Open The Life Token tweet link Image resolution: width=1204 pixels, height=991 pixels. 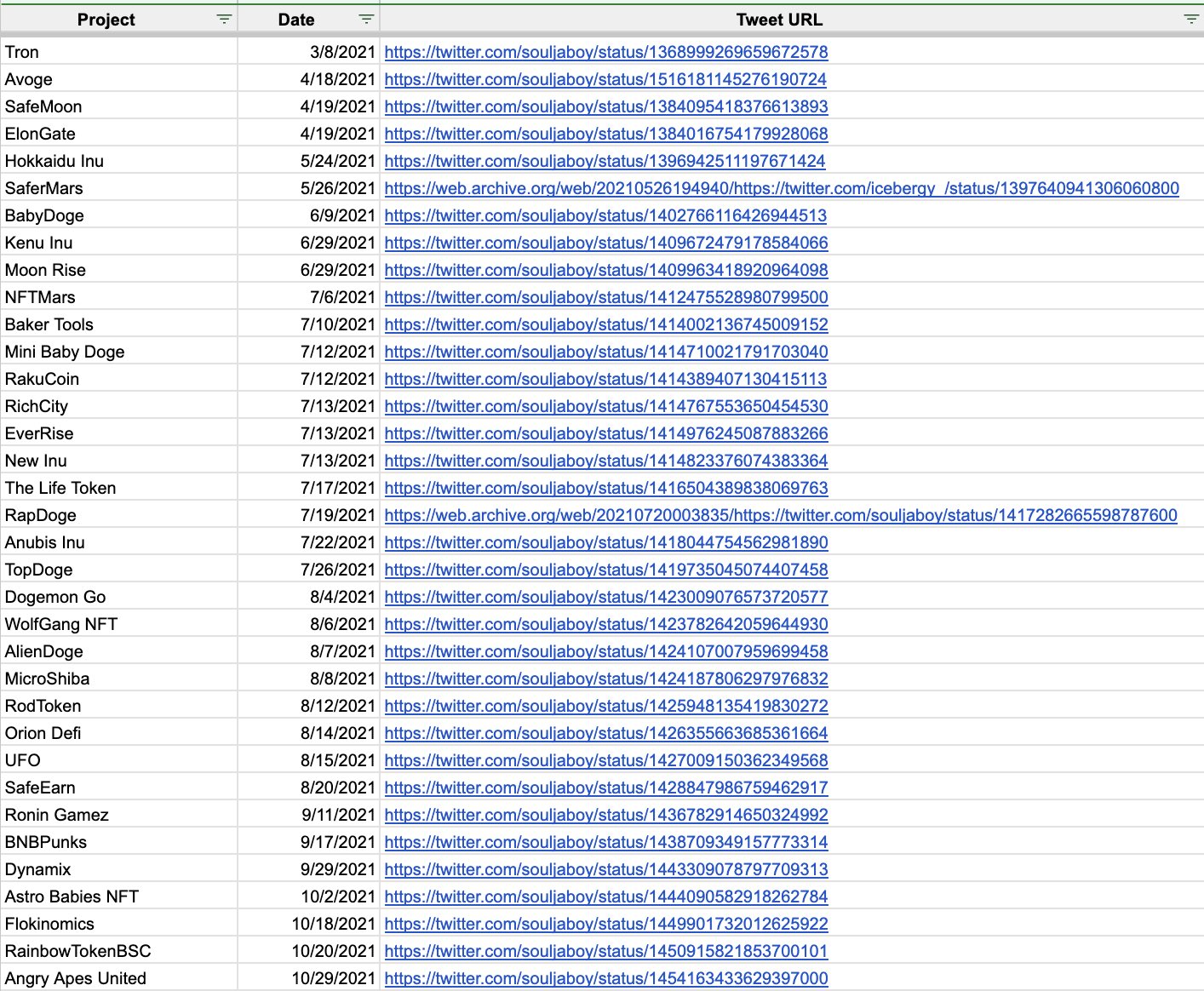pyautogui.click(x=606, y=488)
